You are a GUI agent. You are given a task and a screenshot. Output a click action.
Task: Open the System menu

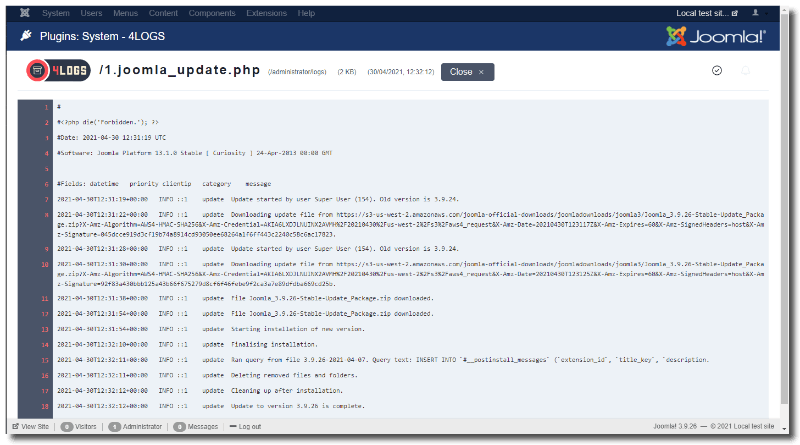pyautogui.click(x=56, y=13)
